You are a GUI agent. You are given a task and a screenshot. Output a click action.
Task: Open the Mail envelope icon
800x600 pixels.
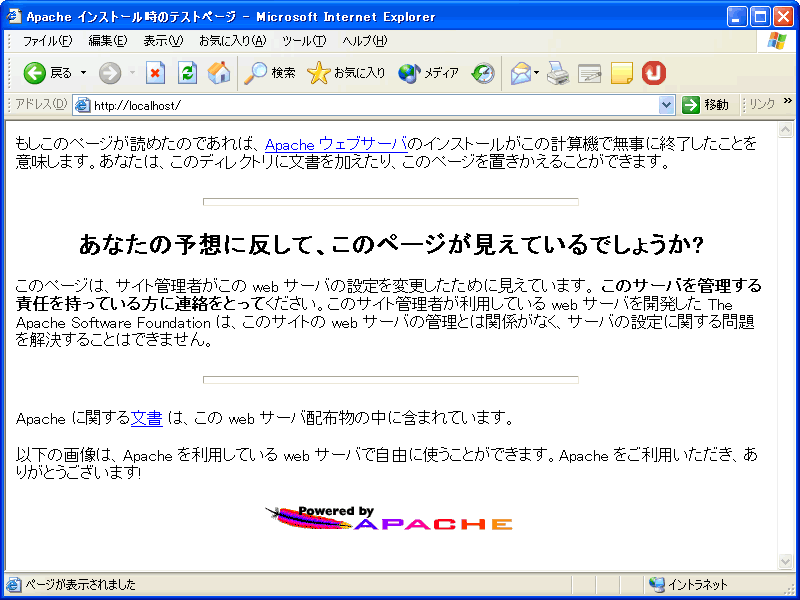[x=520, y=73]
